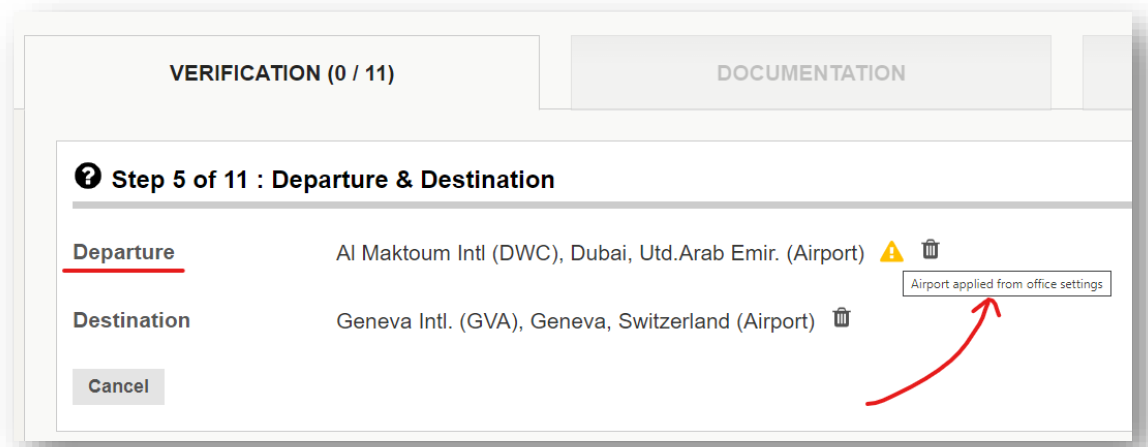This screenshot has height=447, width=1148.
Task: Click the Destination field label
Action: pos(132,320)
